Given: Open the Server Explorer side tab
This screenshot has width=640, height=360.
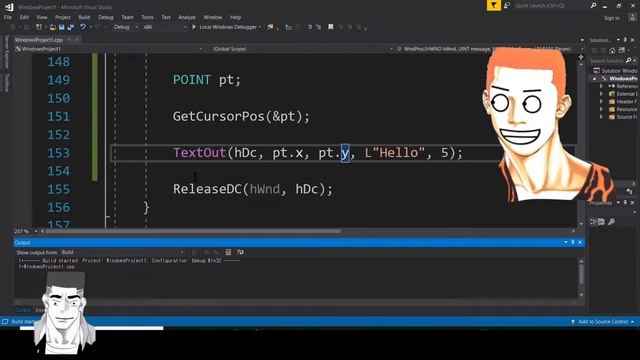Looking at the screenshot, I should [x=7, y=51].
